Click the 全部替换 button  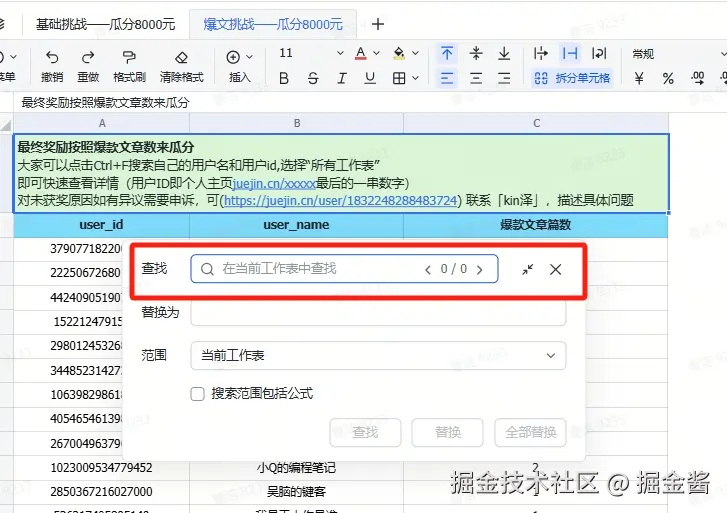(x=530, y=432)
